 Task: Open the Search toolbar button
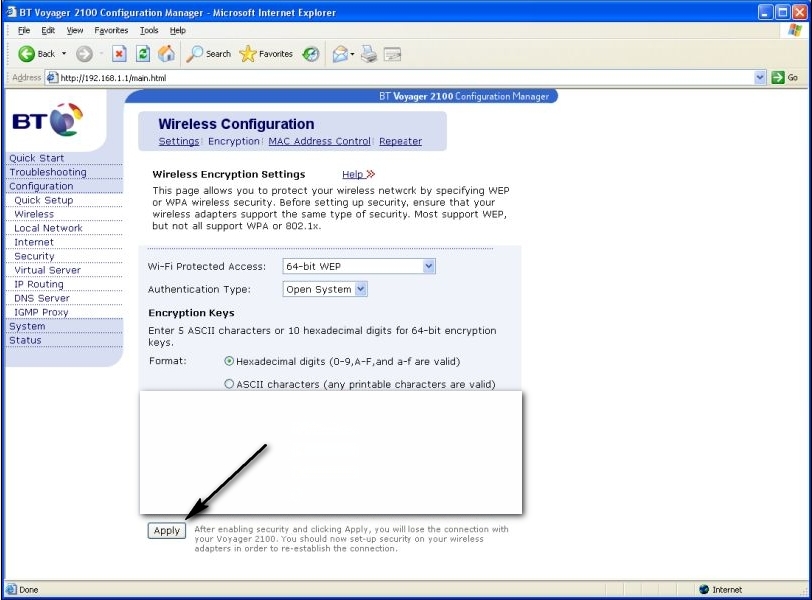(x=208, y=54)
